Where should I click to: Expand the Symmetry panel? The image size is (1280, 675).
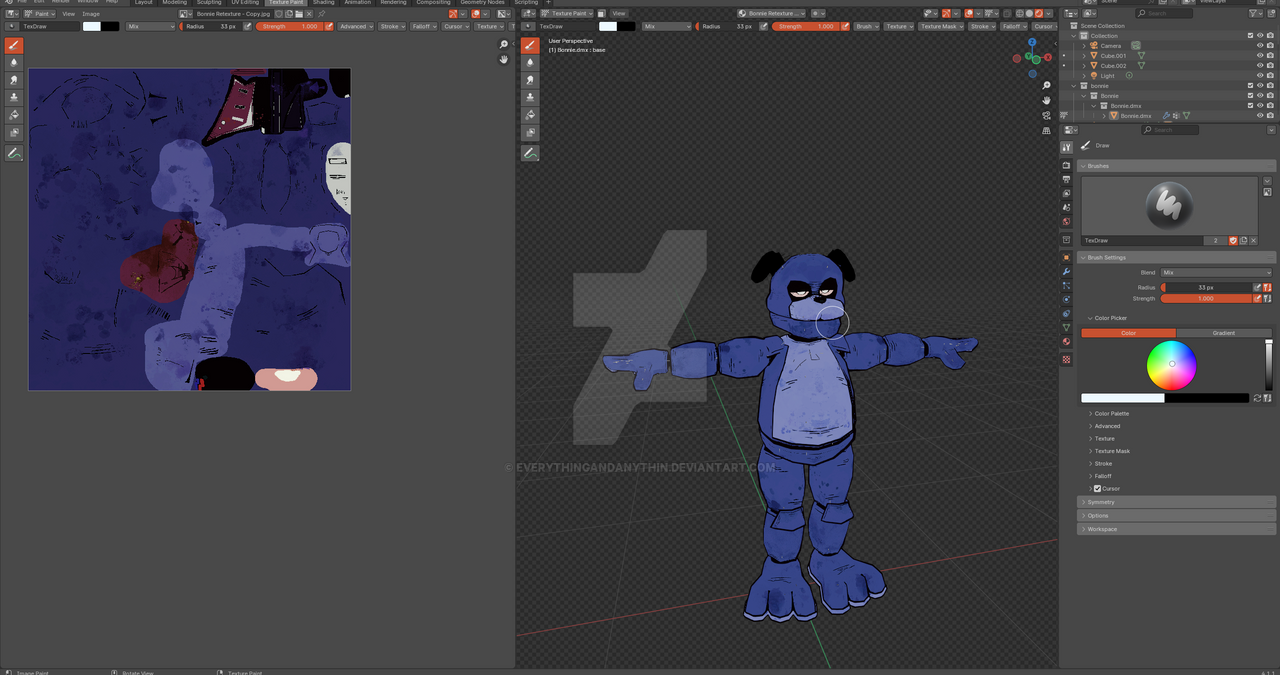click(1176, 502)
